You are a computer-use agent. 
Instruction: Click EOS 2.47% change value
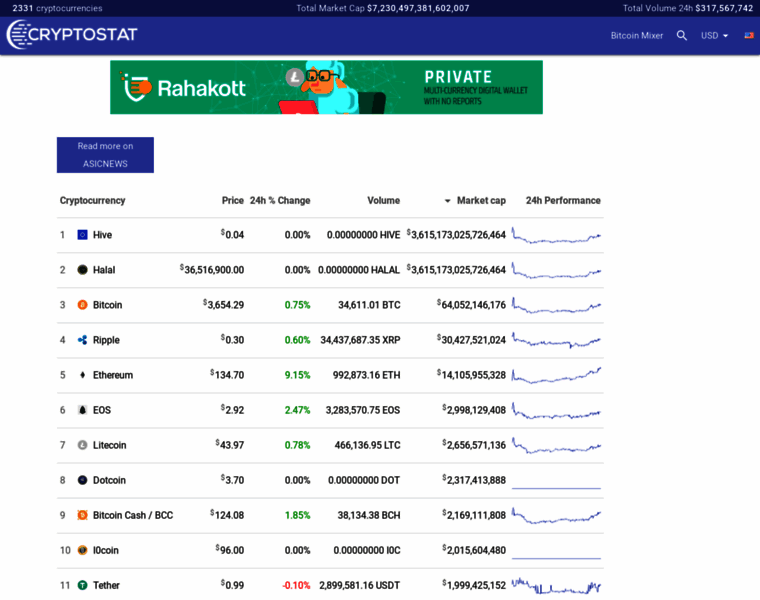297,410
